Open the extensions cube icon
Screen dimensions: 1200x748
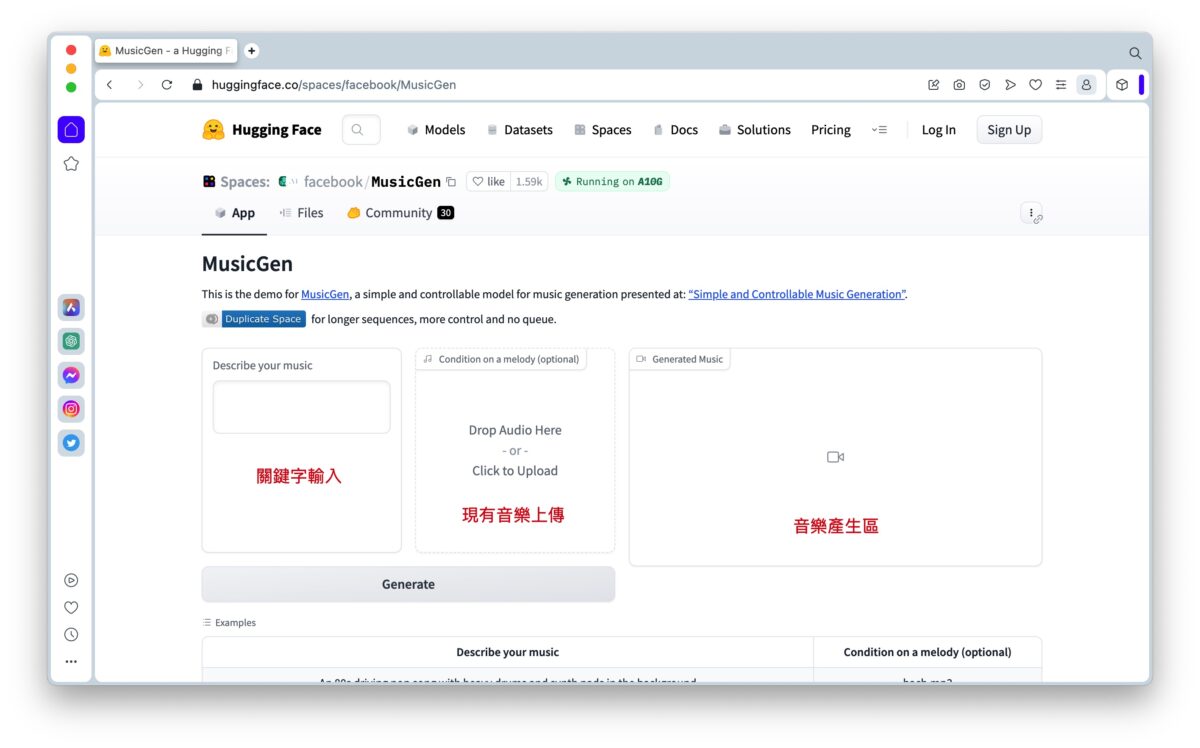pos(1122,85)
